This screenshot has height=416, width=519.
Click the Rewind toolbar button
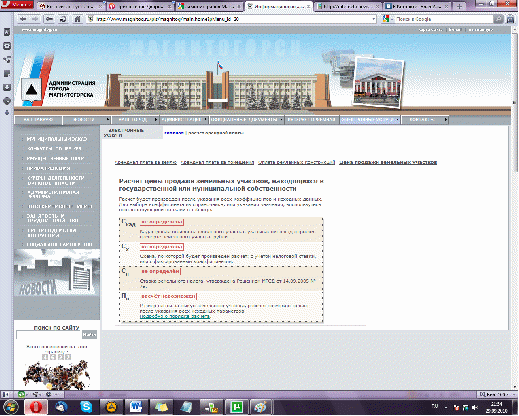click(49, 19)
